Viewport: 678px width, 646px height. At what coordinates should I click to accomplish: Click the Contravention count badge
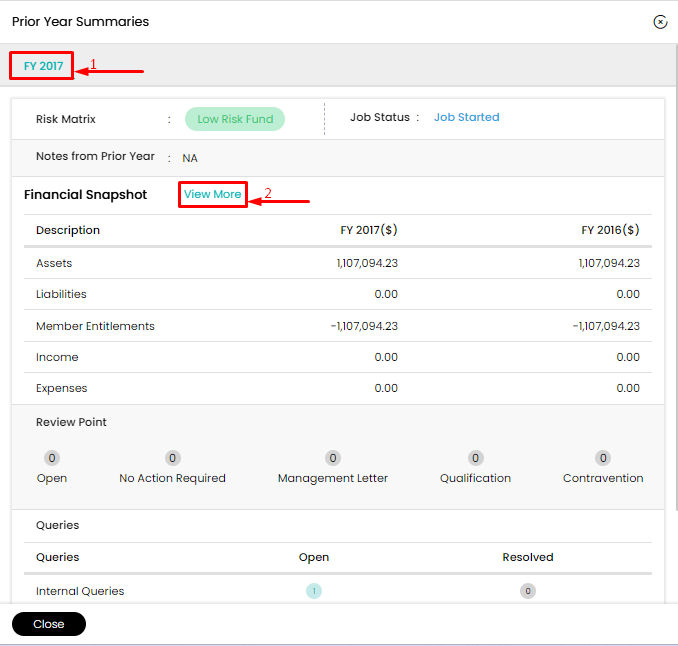(x=603, y=458)
